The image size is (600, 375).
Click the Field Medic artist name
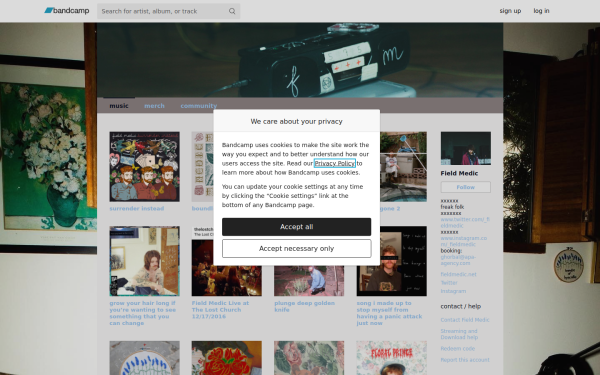point(459,173)
